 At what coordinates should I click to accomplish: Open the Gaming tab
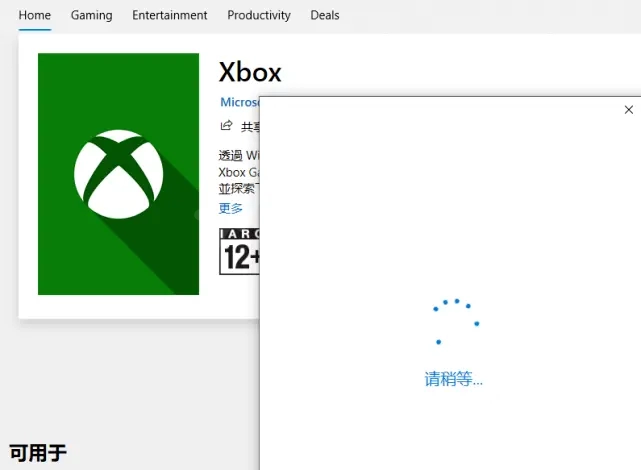91,15
